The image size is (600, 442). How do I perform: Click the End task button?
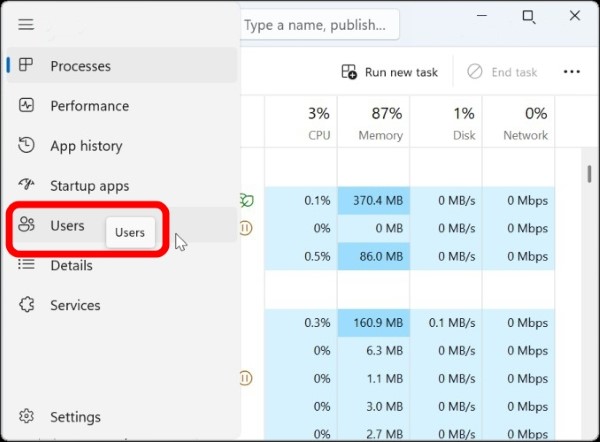tap(503, 72)
